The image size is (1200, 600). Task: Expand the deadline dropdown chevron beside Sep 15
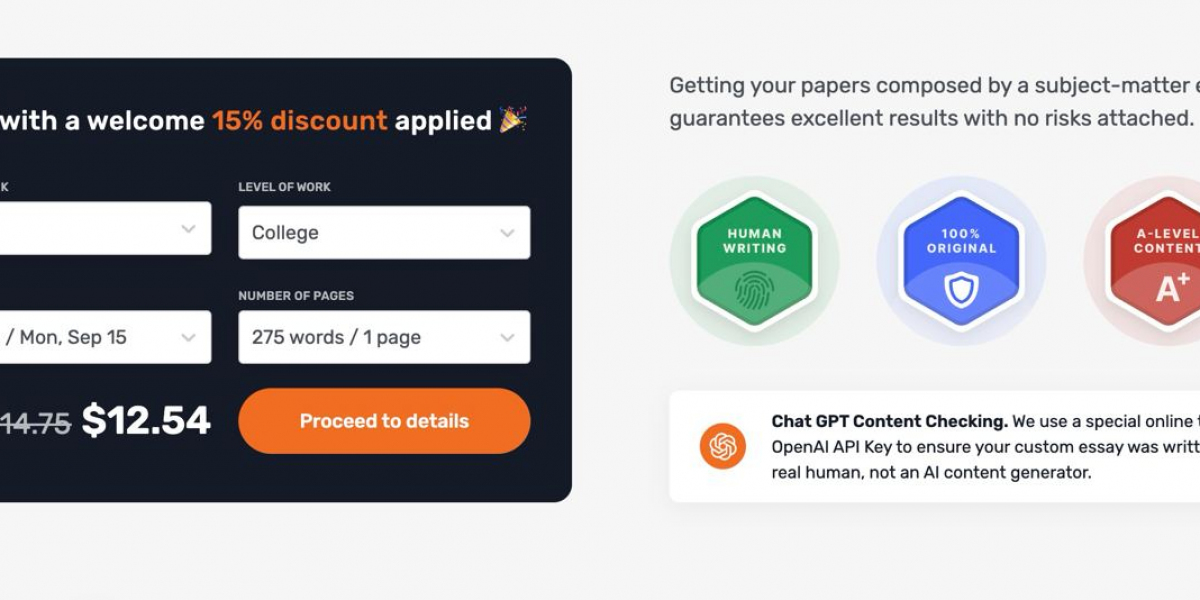(188, 338)
